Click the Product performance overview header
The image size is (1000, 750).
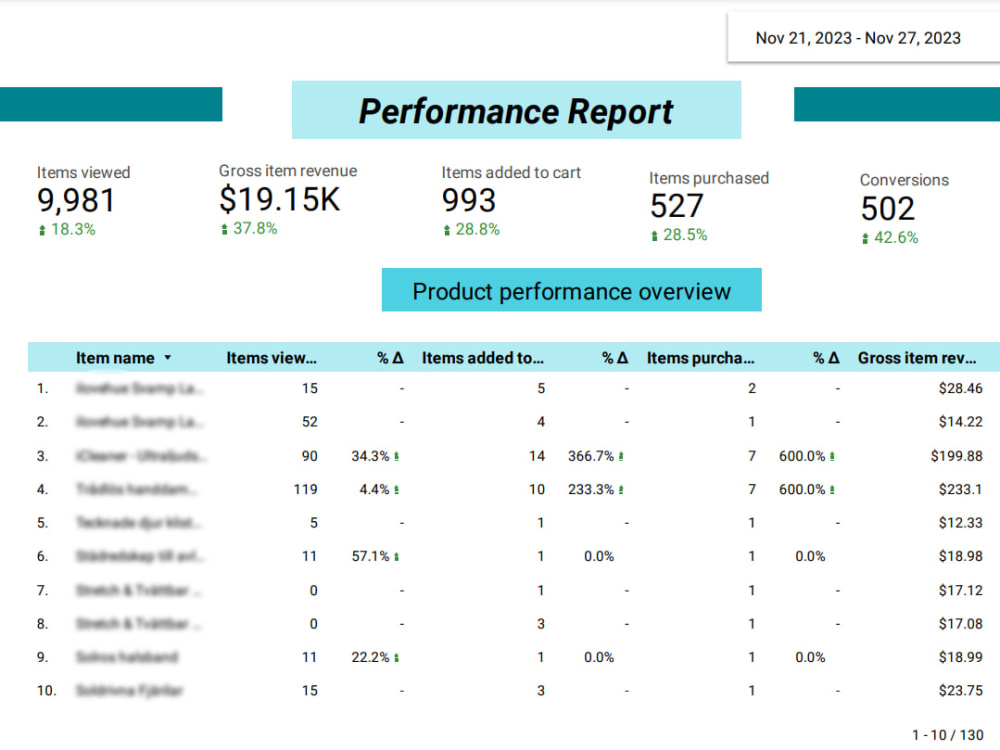(x=571, y=291)
